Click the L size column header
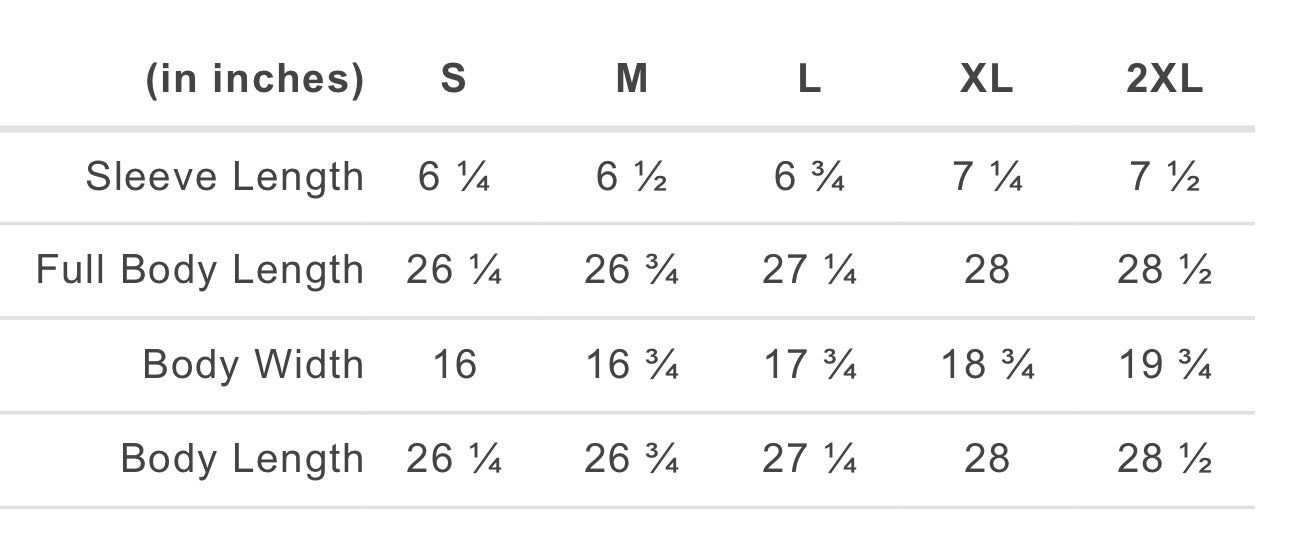 [x=809, y=79]
